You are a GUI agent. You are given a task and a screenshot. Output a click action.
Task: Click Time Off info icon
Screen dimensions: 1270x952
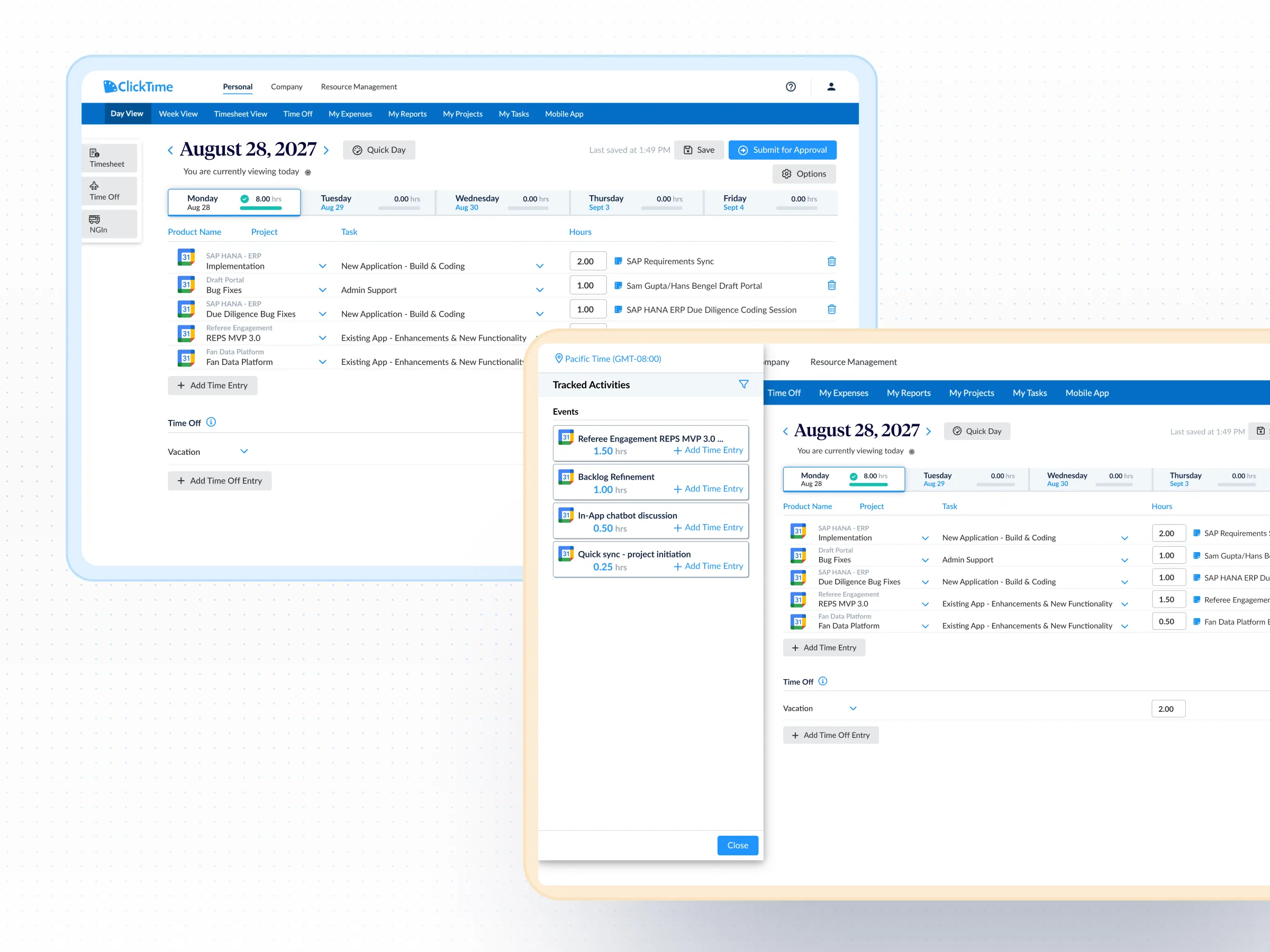pos(211,423)
